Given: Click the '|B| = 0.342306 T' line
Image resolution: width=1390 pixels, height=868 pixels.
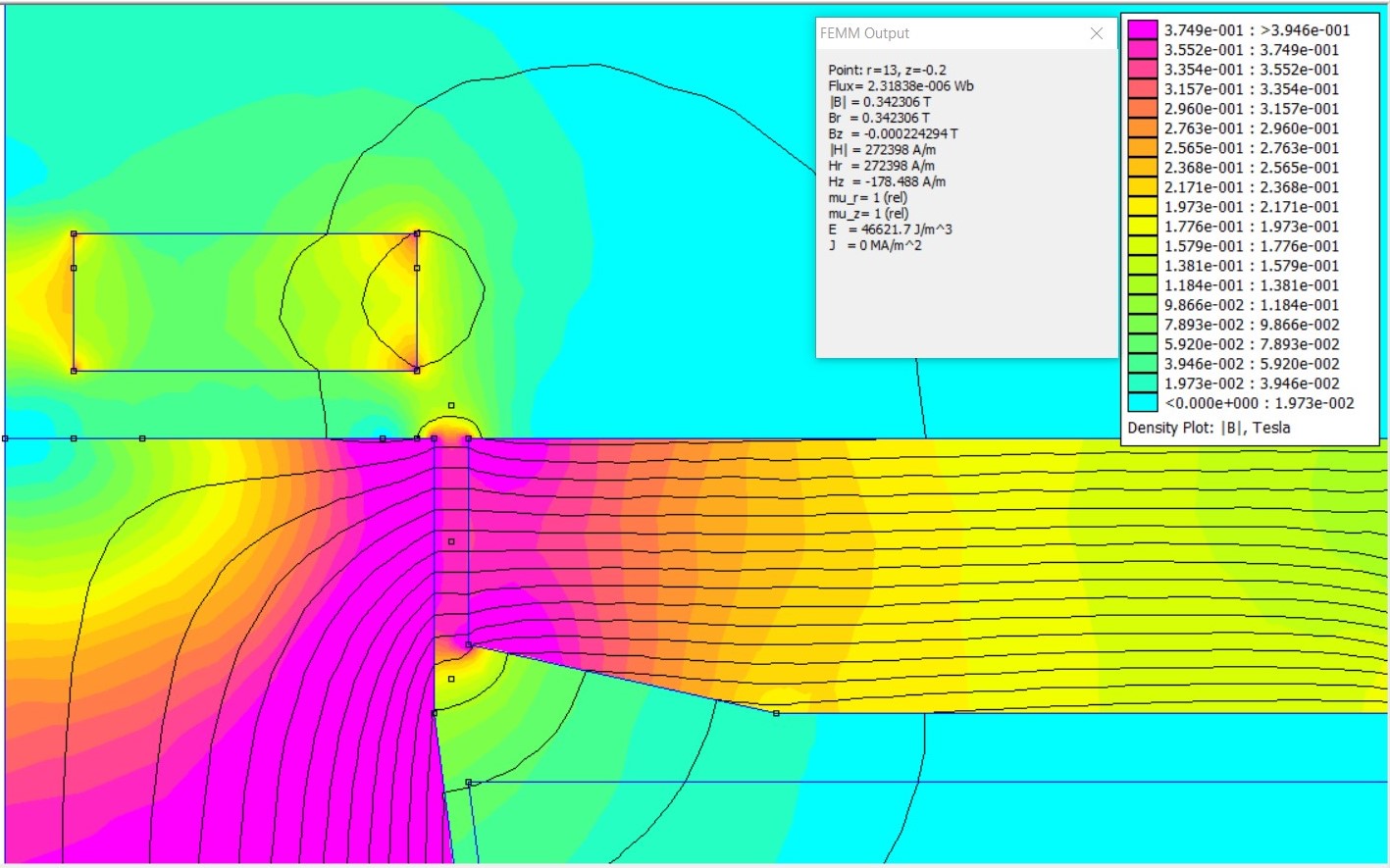Looking at the screenshot, I should pyautogui.click(x=879, y=102).
